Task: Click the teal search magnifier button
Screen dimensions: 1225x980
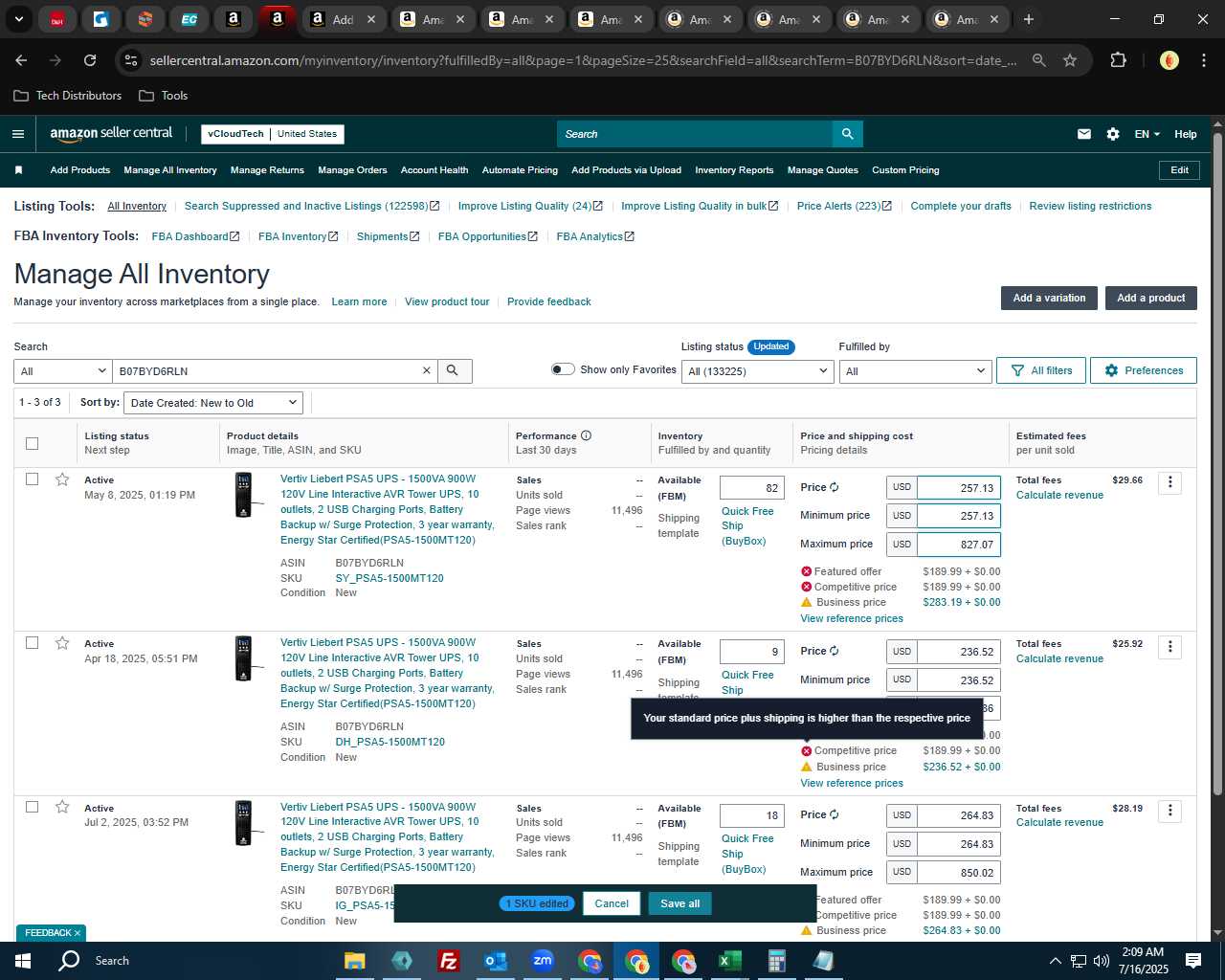Action: [x=848, y=134]
